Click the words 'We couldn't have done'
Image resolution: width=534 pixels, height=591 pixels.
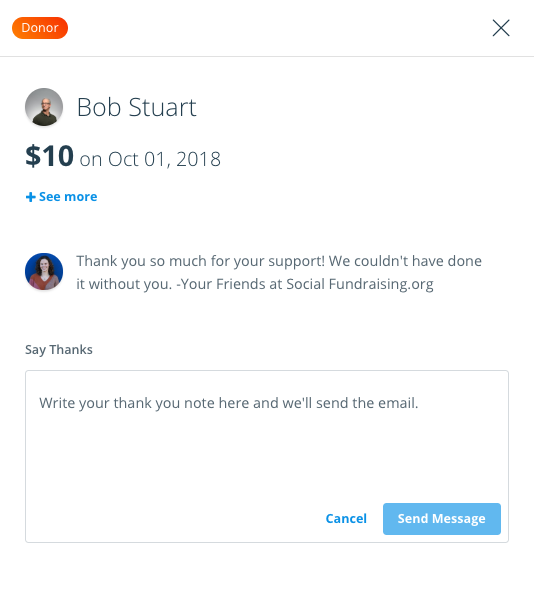tap(405, 261)
